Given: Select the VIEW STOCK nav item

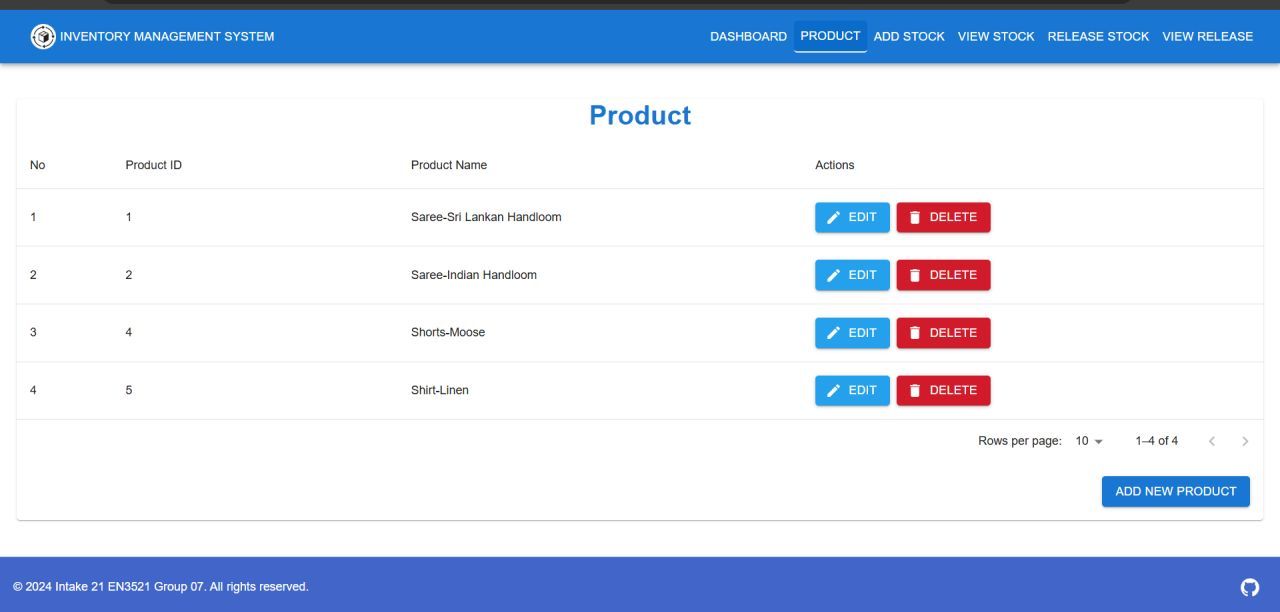Looking at the screenshot, I should tap(996, 36).
